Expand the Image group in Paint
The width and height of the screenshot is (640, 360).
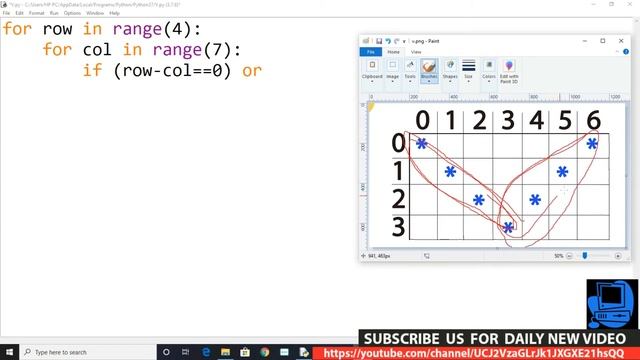(392, 71)
